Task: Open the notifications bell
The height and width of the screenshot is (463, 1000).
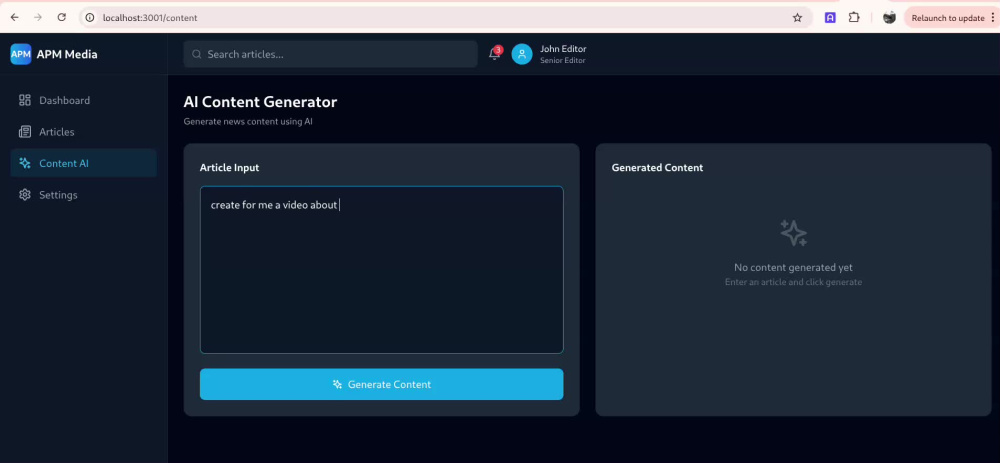Action: click(x=494, y=54)
